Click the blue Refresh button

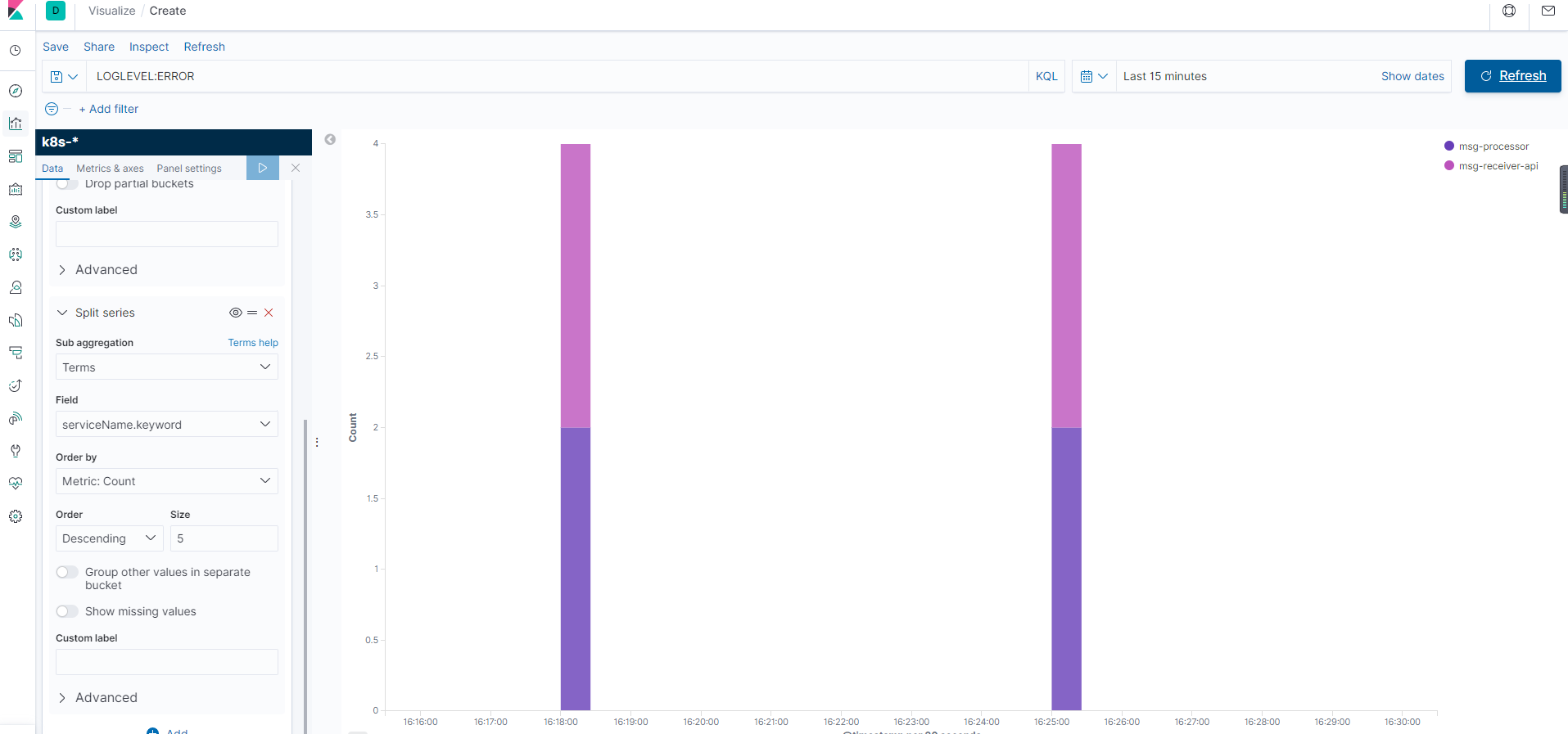[x=1512, y=76]
